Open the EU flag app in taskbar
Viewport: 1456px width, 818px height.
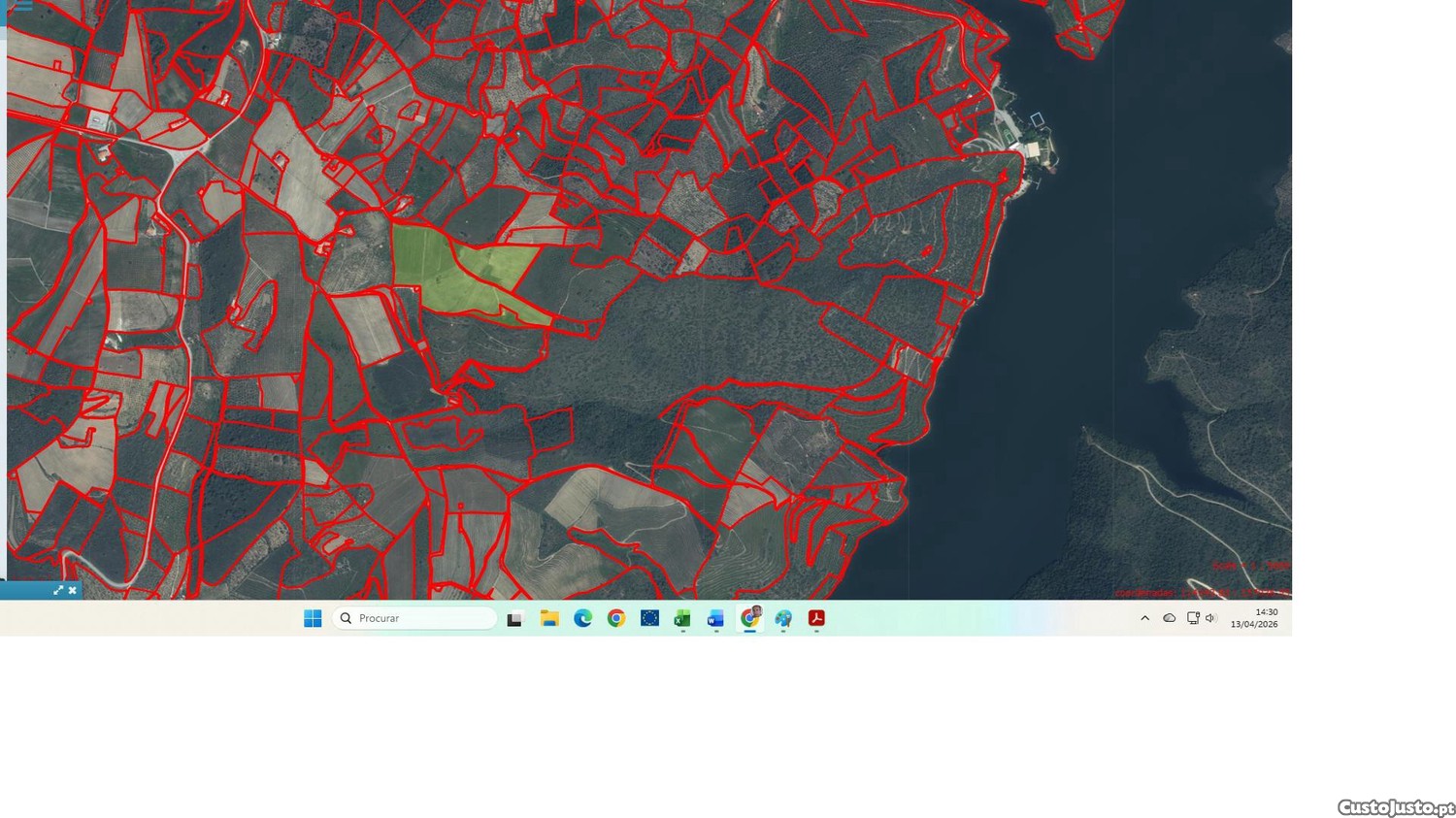coord(649,618)
